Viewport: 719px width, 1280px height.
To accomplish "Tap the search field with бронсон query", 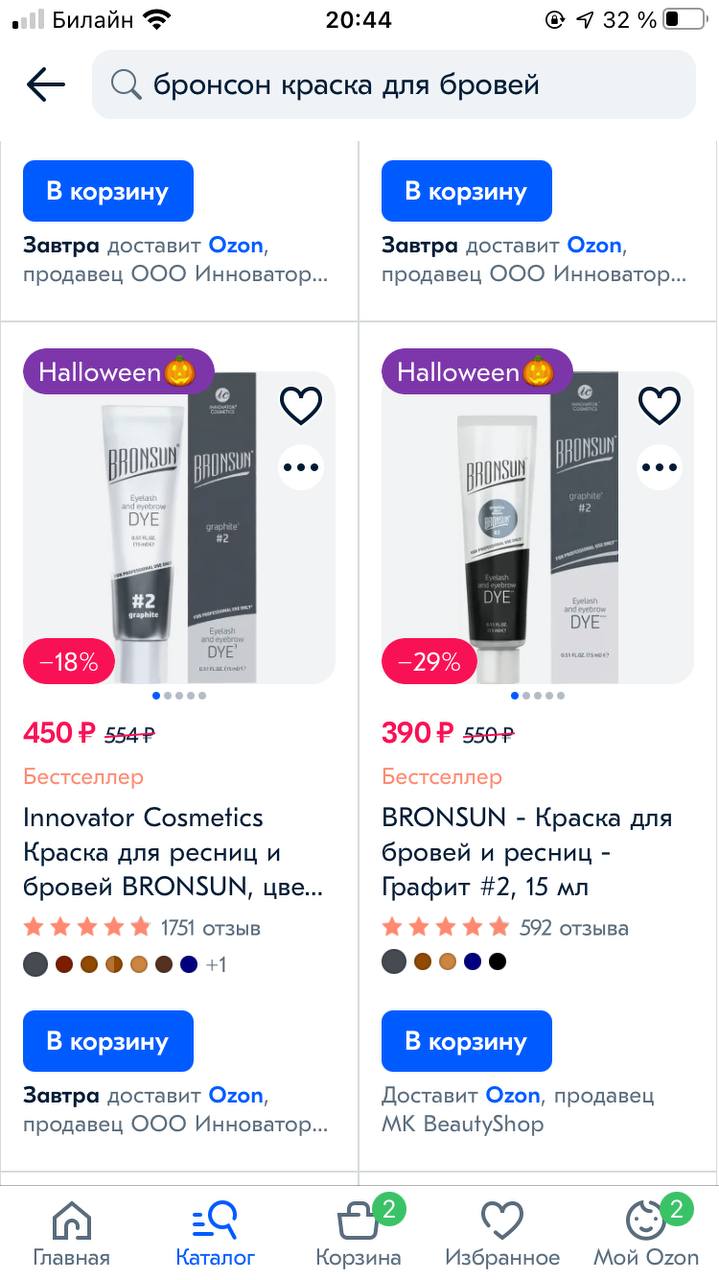I will point(394,85).
